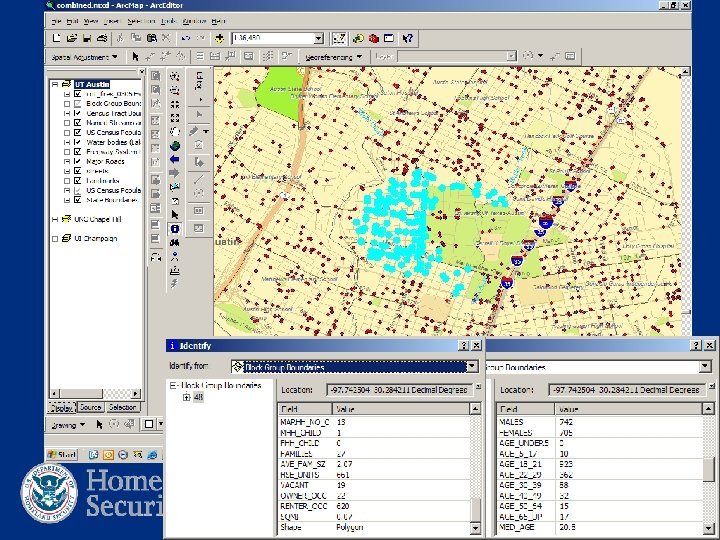
Task: Uncheck the Landmarks layer checkbox
Action: (x=77, y=180)
